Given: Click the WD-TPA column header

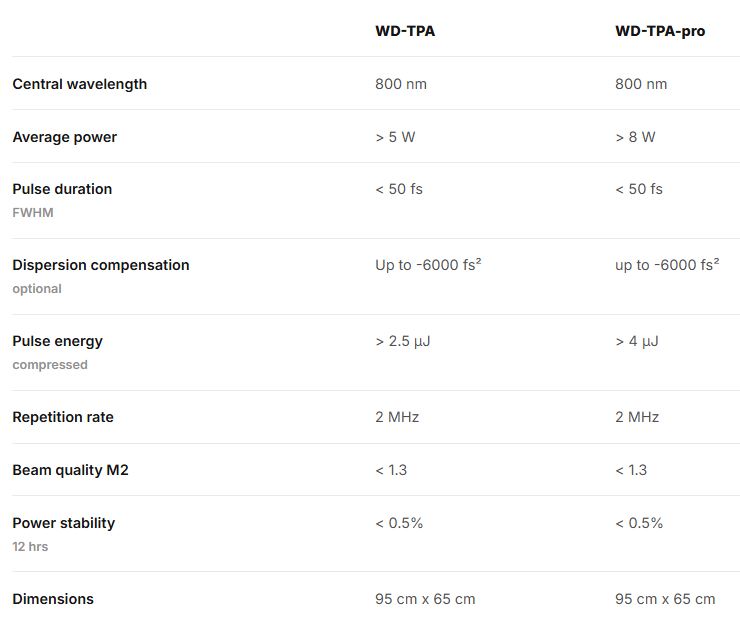Looking at the screenshot, I should [x=405, y=31].
